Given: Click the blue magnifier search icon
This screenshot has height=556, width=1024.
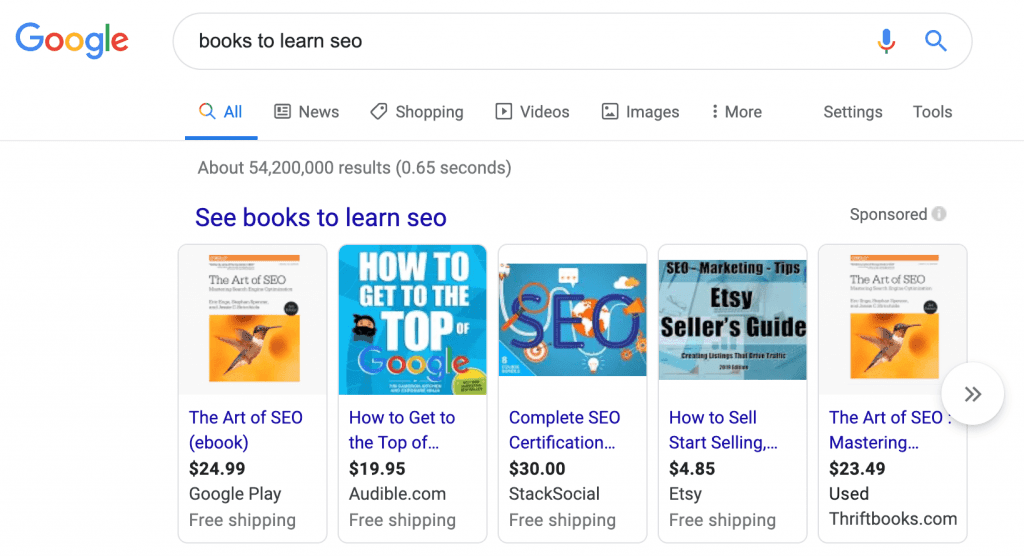Looking at the screenshot, I should (x=936, y=41).
